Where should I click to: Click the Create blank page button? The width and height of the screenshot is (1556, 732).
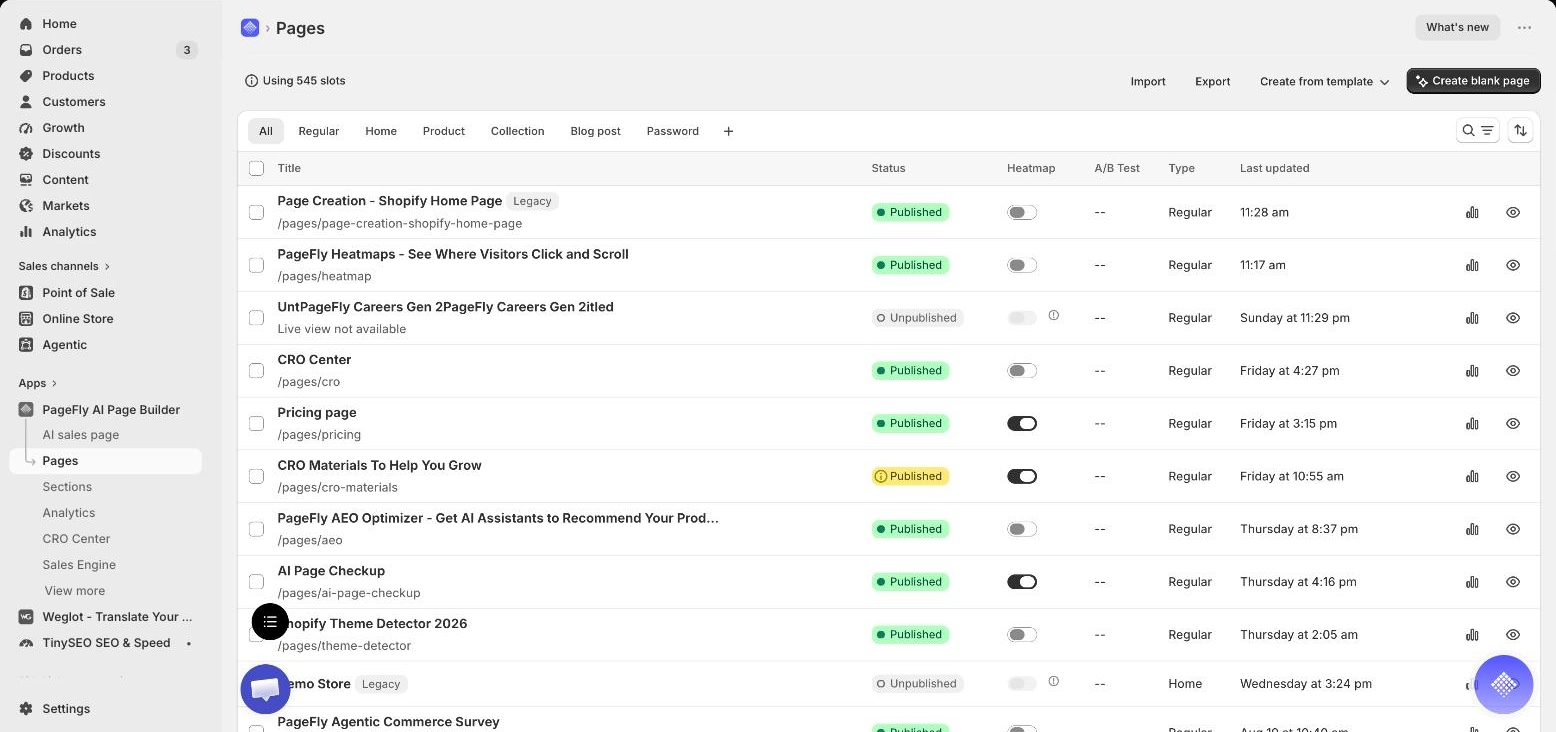pyautogui.click(x=1473, y=81)
